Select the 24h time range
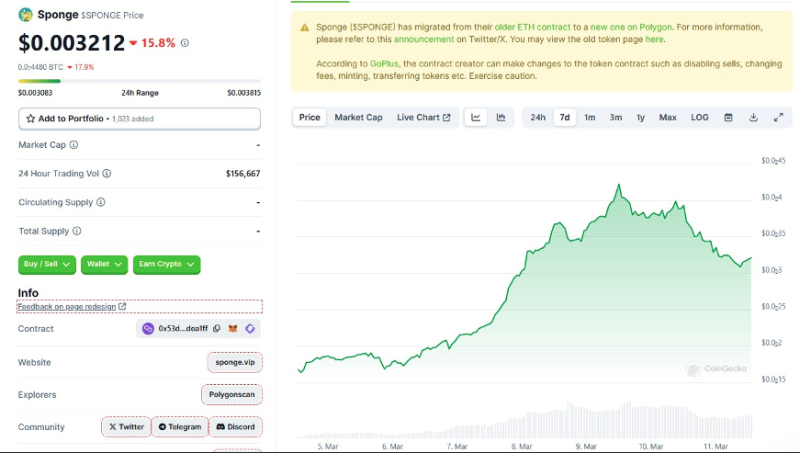 click(538, 117)
